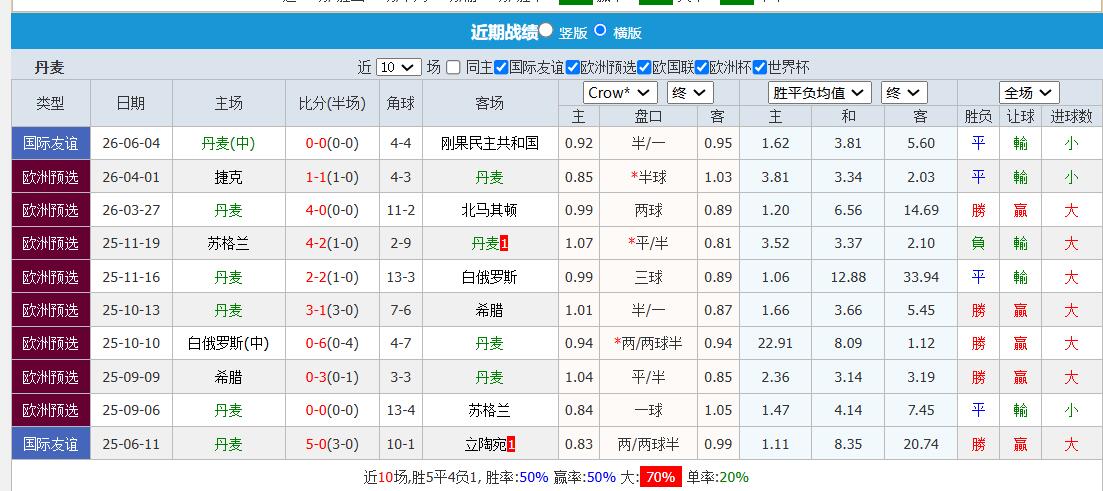Open the 近10场 count dropdown
Image resolution: width=1103 pixels, height=491 pixels.
pyautogui.click(x=399, y=68)
